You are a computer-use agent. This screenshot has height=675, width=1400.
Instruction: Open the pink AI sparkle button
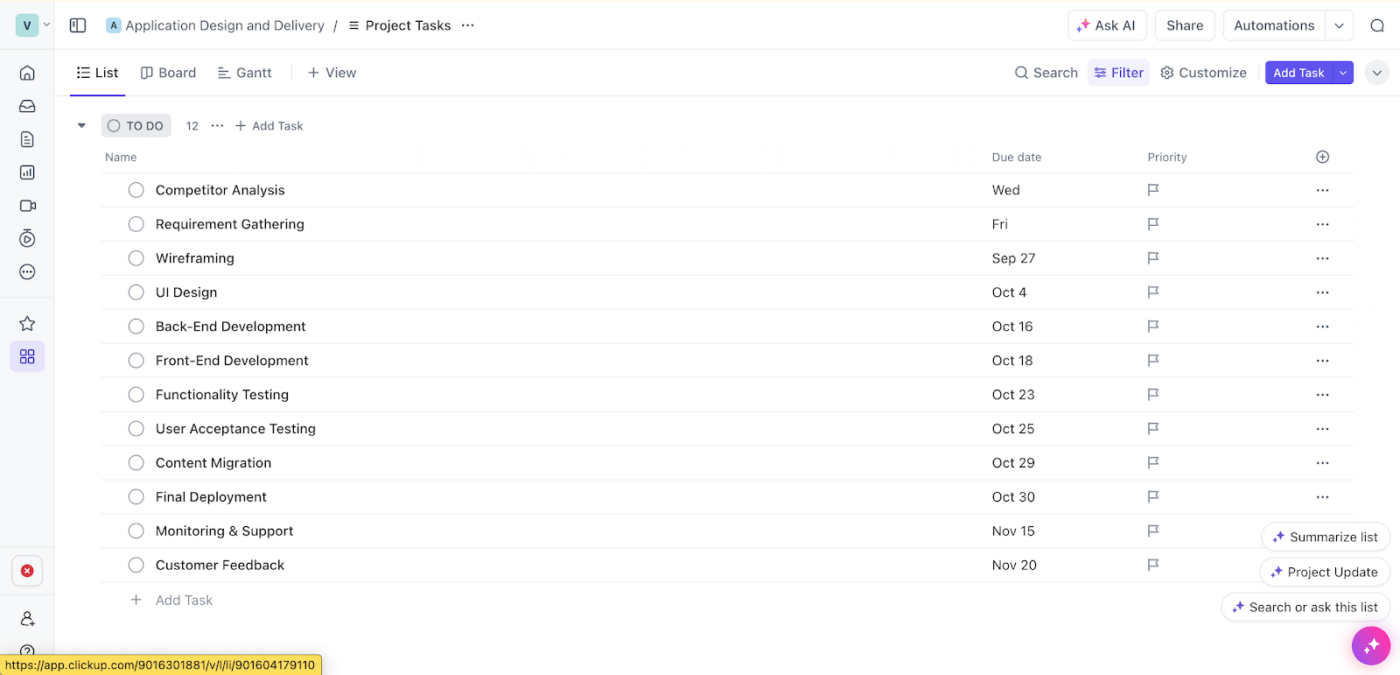tap(1371, 646)
